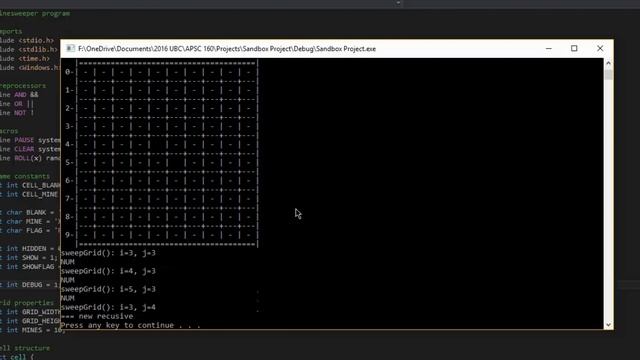Click the console application icon in title bar
This screenshot has height=360, width=640.
(x=70, y=49)
